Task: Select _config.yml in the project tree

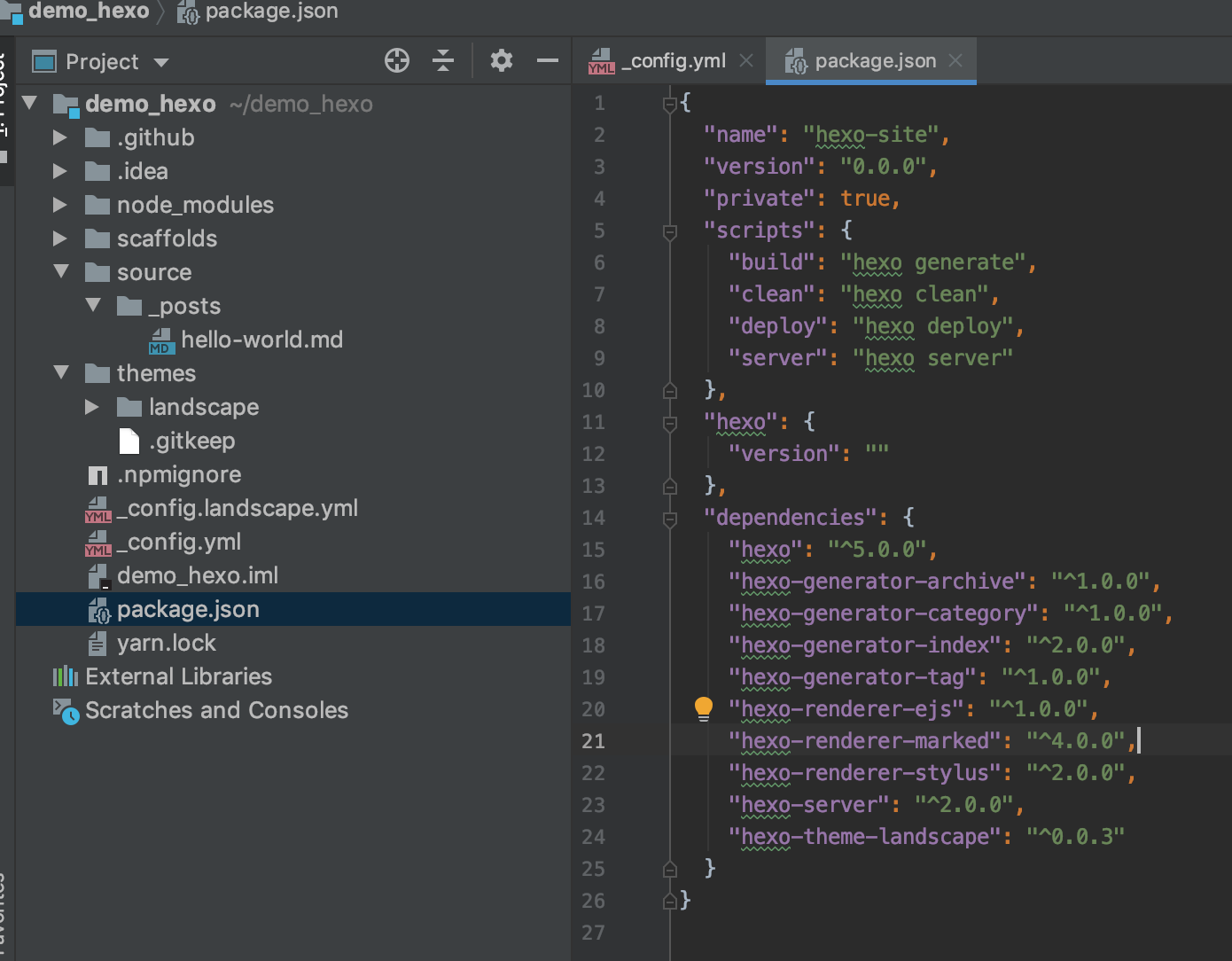Action: (178, 542)
